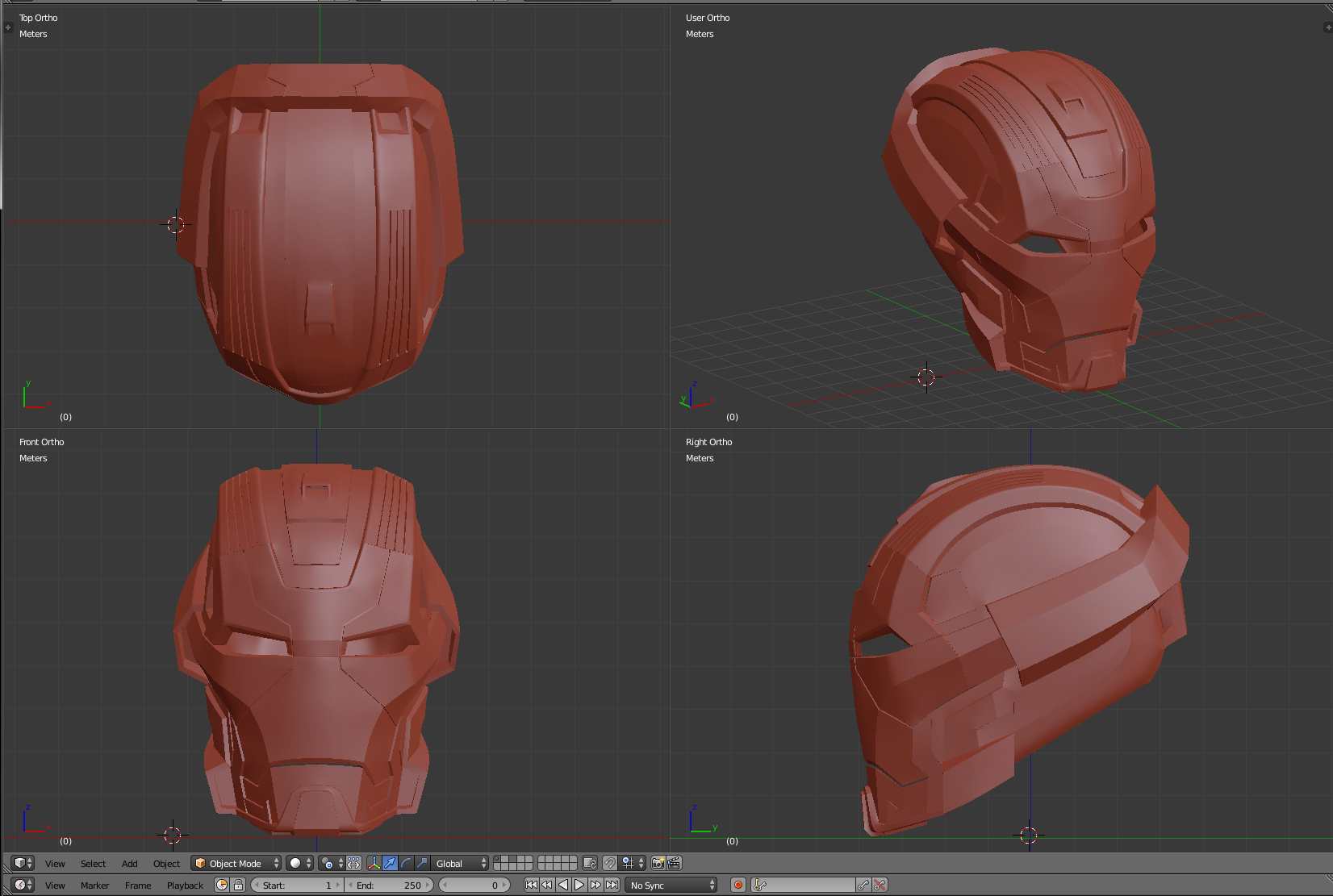
Task: Jump to the last frame
Action: tap(612, 885)
